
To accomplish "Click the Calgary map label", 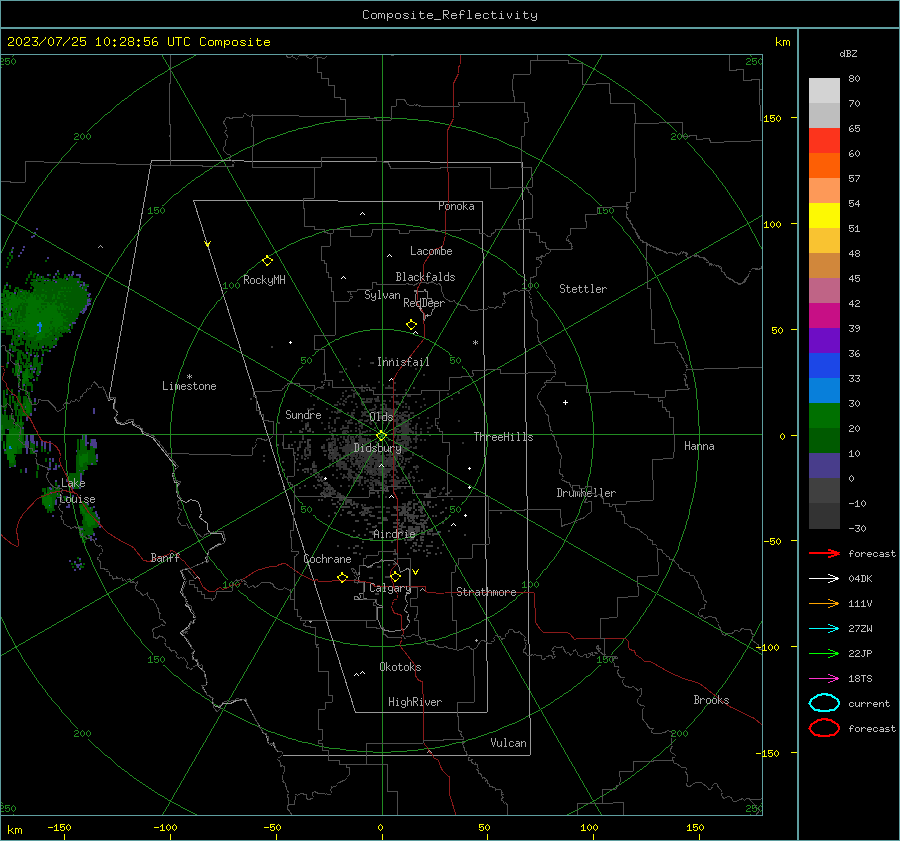I will [390, 588].
